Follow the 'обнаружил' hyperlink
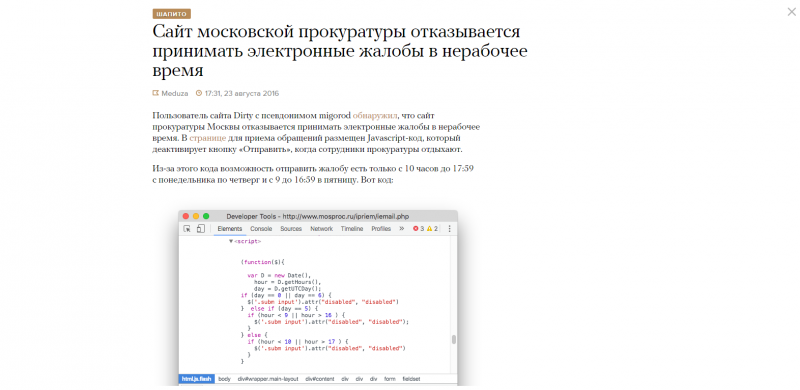This screenshot has width=800, height=390. [x=375, y=115]
